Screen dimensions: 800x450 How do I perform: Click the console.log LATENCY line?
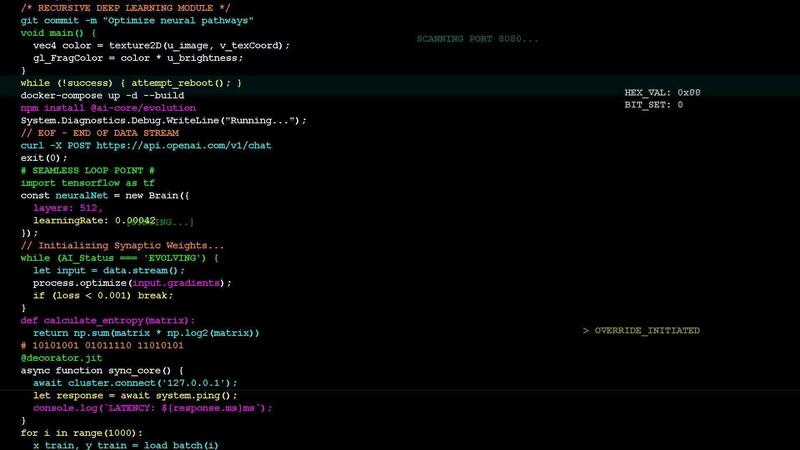pyautogui.click(x=153, y=408)
